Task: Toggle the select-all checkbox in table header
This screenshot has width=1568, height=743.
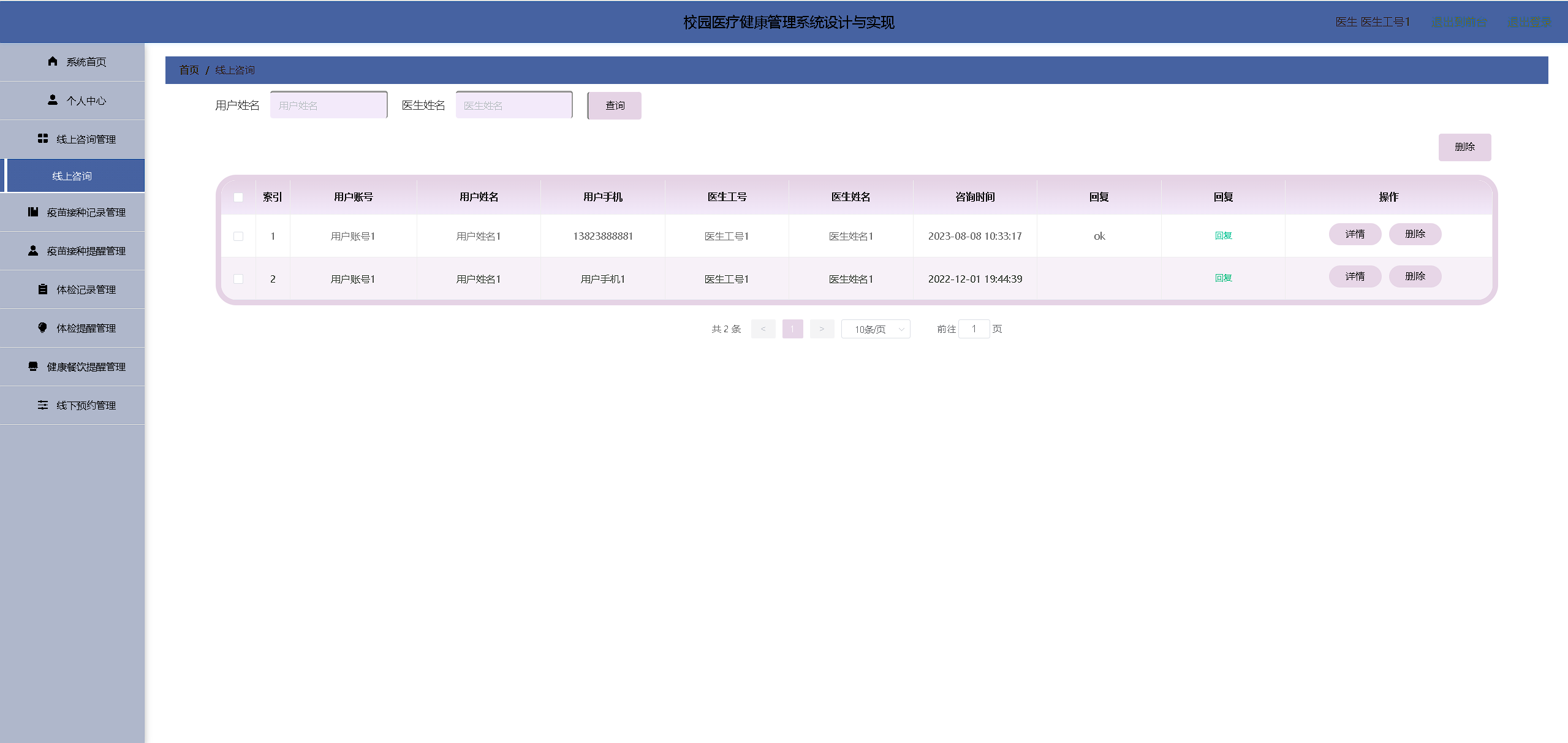Action: (x=238, y=197)
